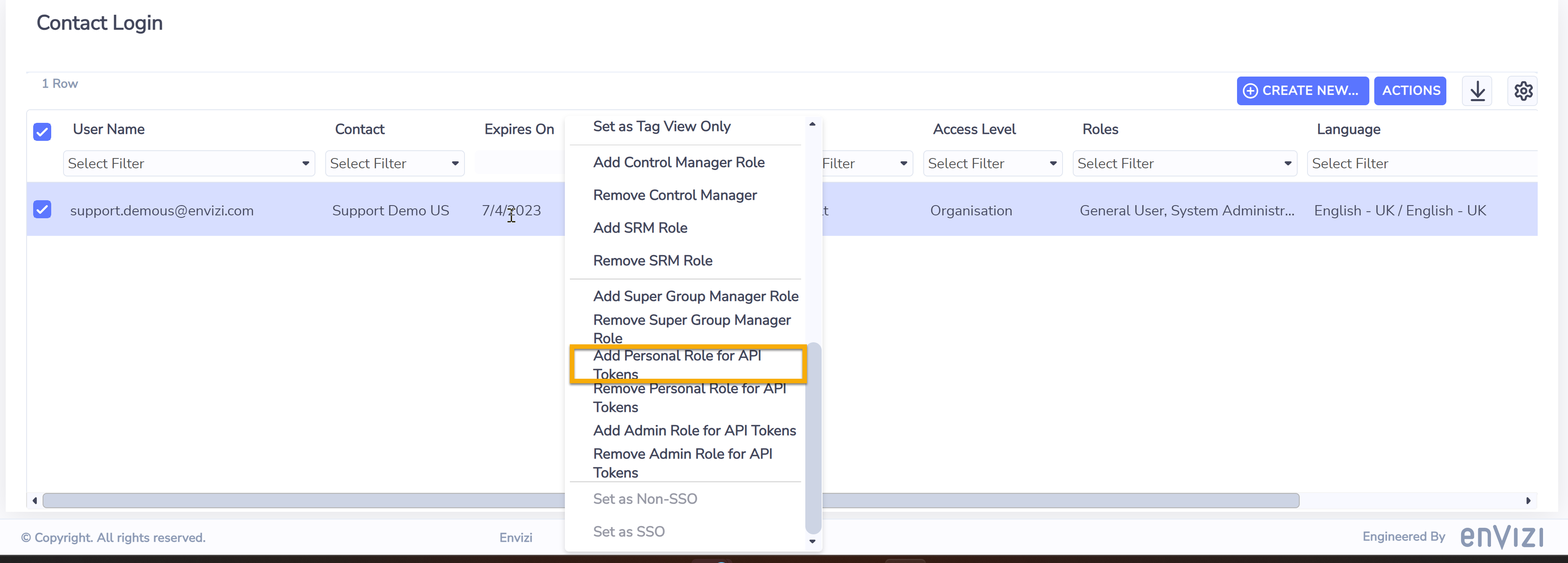Click the Expires On column header
The image size is (1568, 563).
[519, 130]
